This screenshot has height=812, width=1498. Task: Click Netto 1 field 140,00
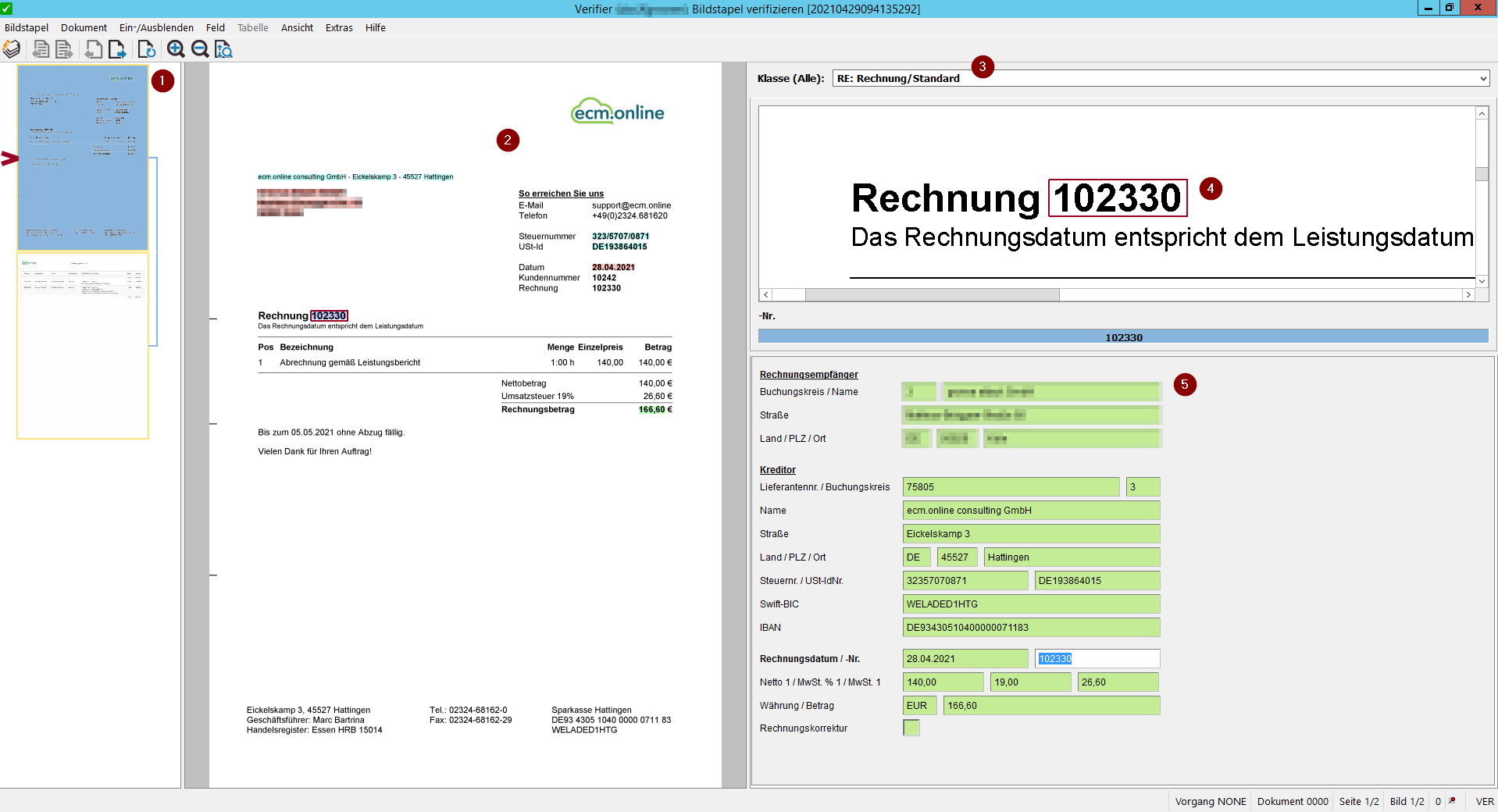pyautogui.click(x=943, y=682)
